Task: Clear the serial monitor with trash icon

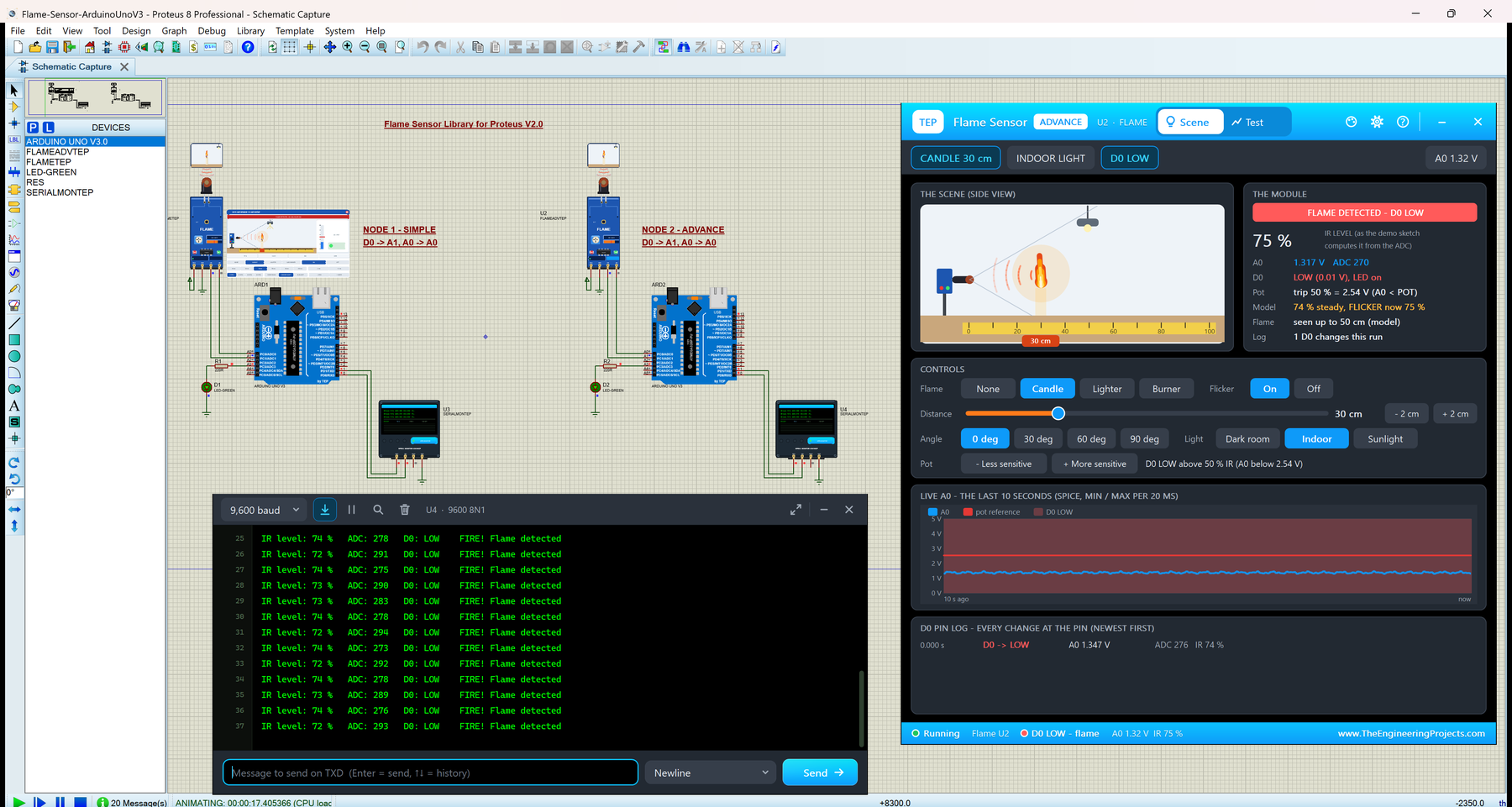Action: tap(405, 510)
